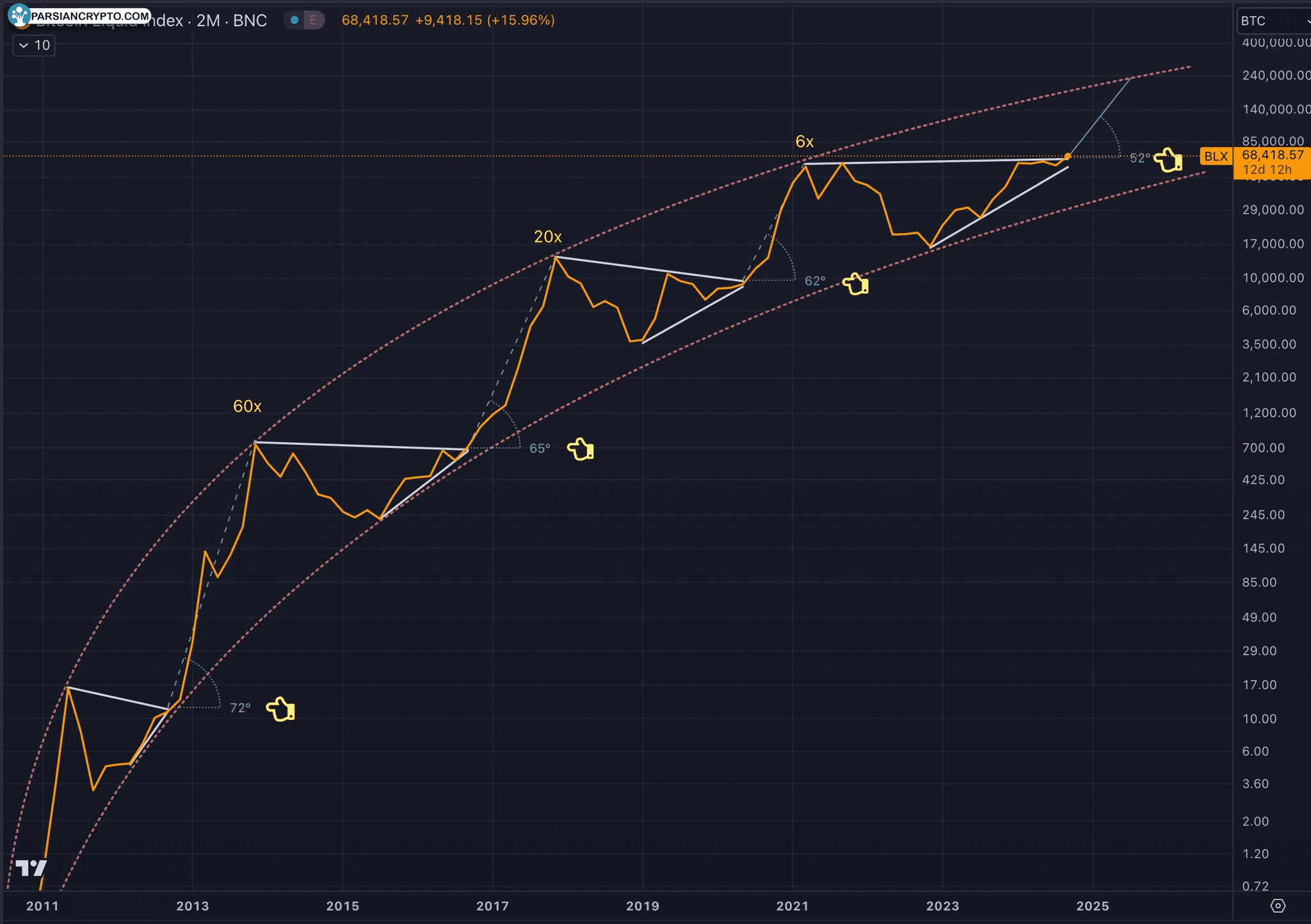The width and height of the screenshot is (1311, 924).
Task: Click the 2021 label on time axis
Action: [x=792, y=906]
